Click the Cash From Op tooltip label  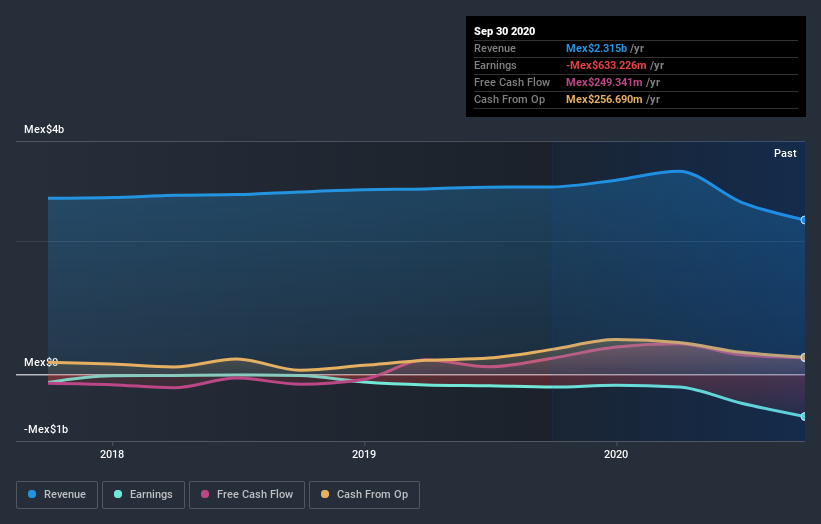(509, 99)
